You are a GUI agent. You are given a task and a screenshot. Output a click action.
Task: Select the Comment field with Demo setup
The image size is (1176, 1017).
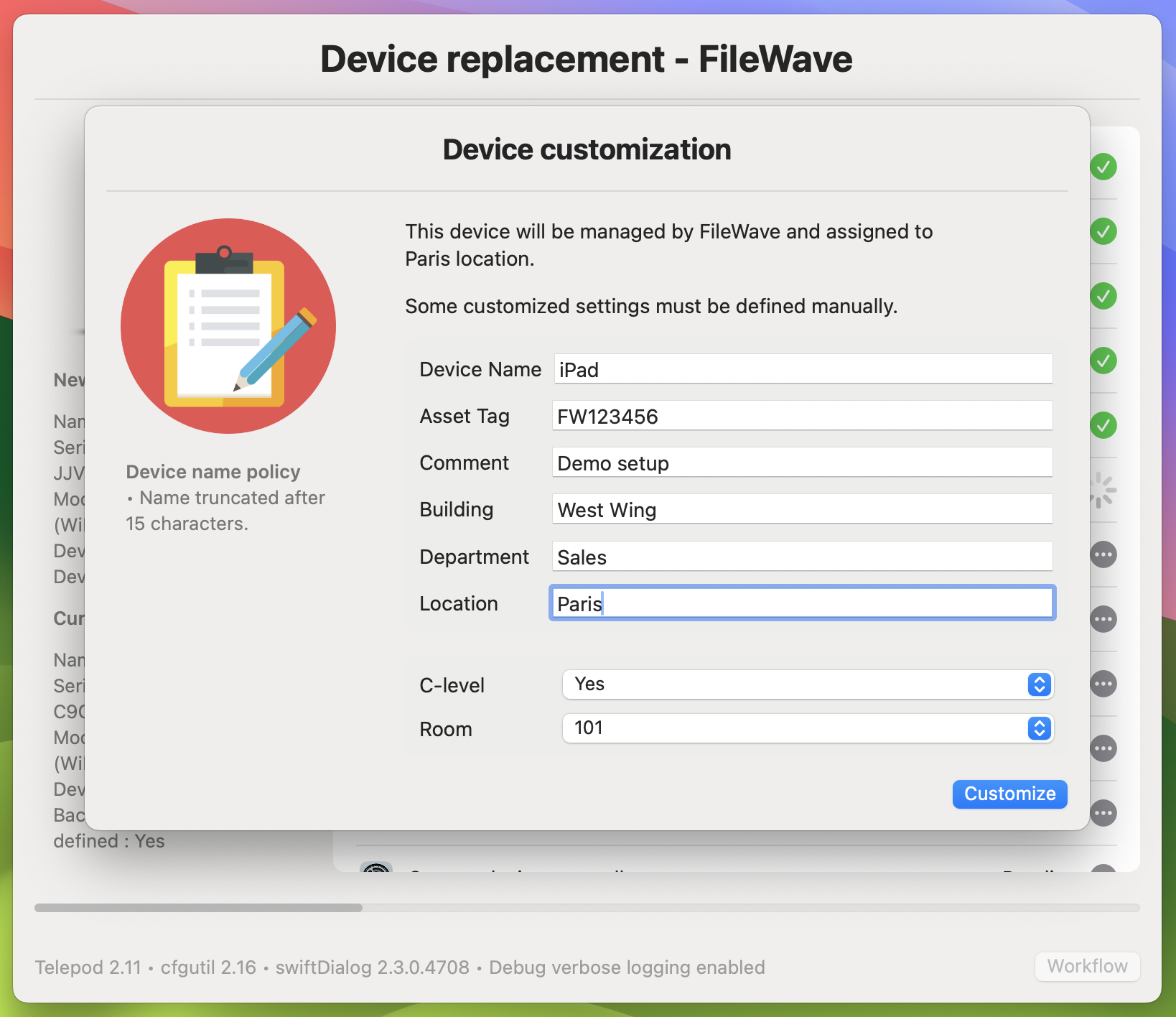(x=803, y=463)
